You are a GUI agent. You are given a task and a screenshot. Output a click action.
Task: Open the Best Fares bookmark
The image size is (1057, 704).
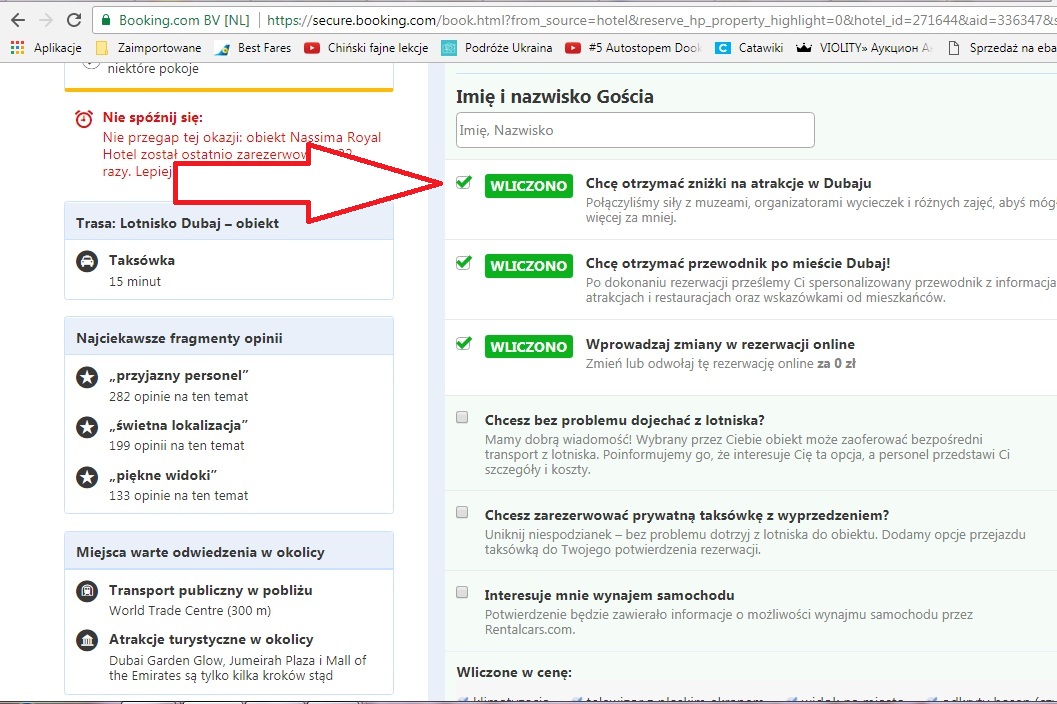(x=253, y=48)
